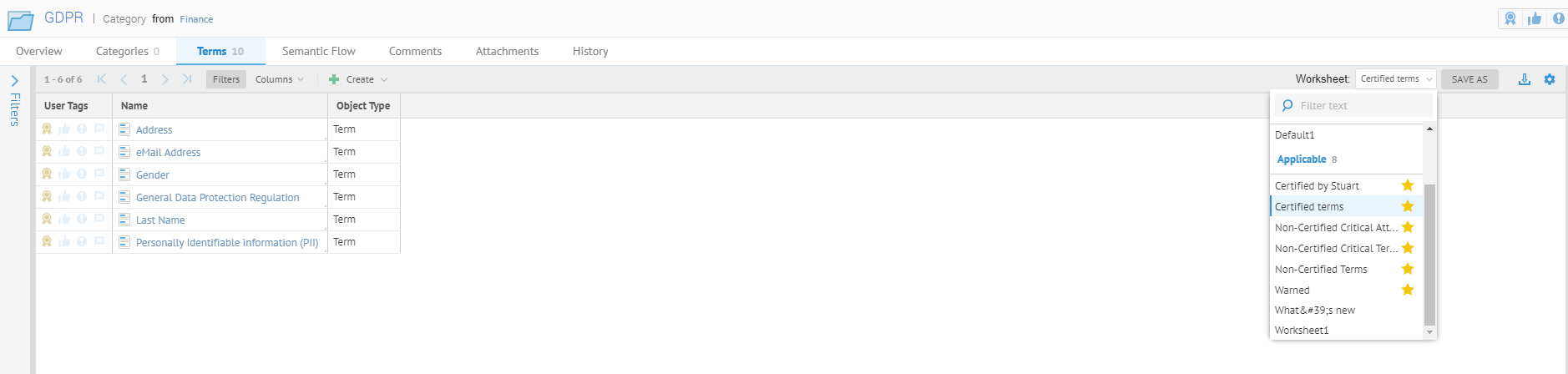Click the thumbs-up endorse icon in header
The width and height of the screenshot is (1568, 374).
click(1535, 18)
